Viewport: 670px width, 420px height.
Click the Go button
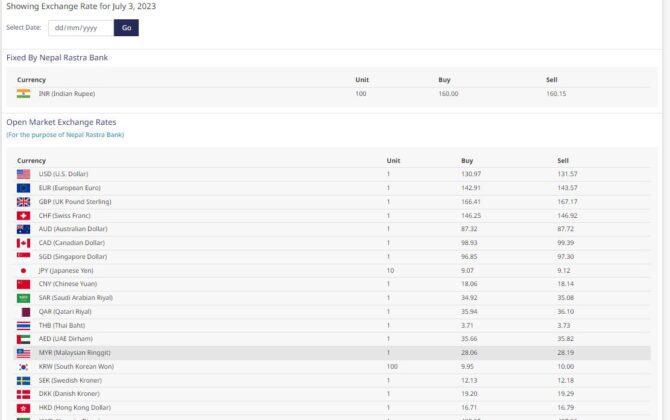point(126,28)
